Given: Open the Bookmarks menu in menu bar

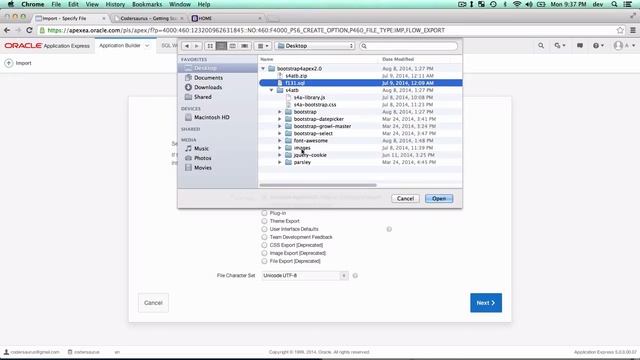Looking at the screenshot, I should pos(147,4).
